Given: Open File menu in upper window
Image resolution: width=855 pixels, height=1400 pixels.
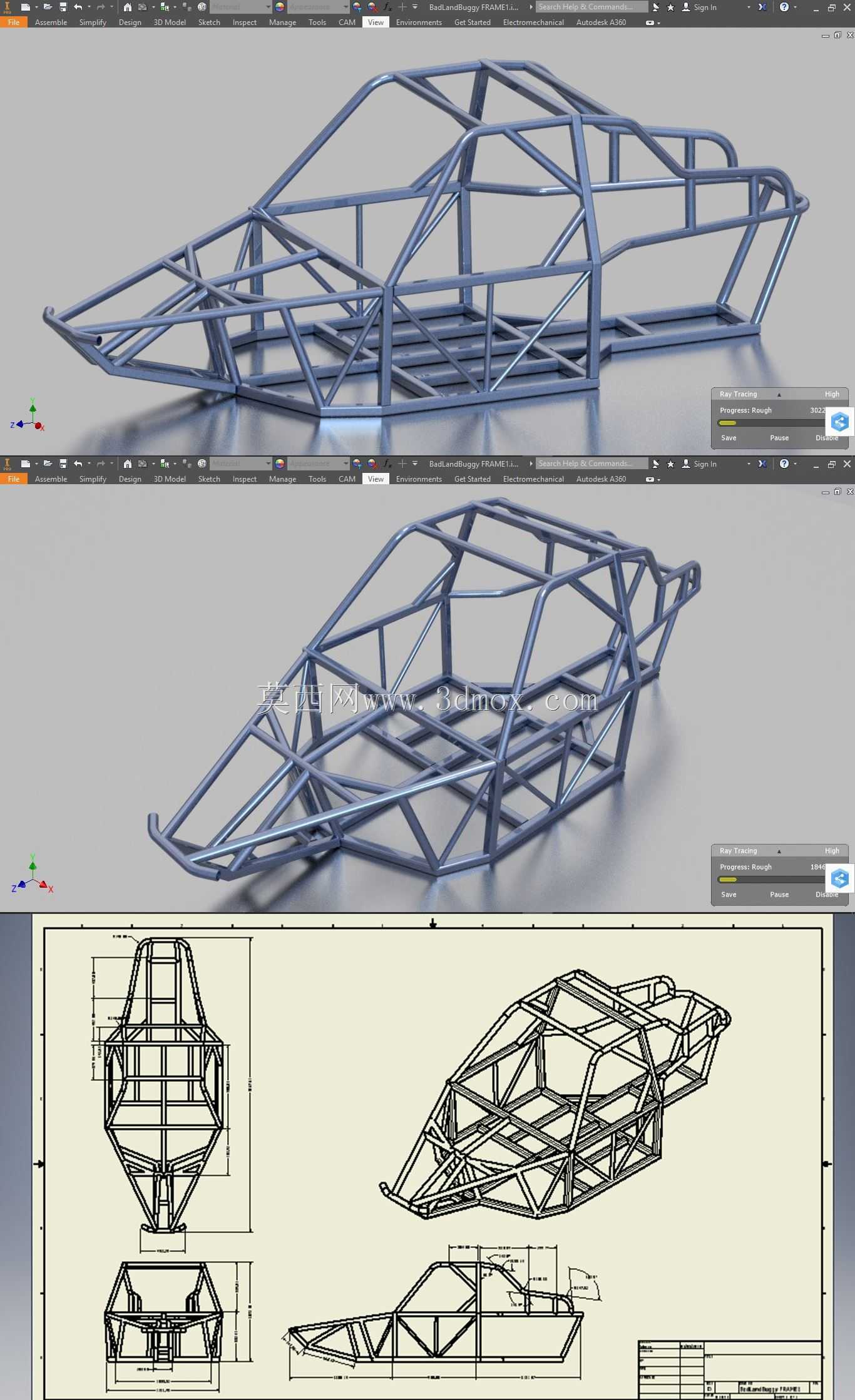Looking at the screenshot, I should (14, 23).
